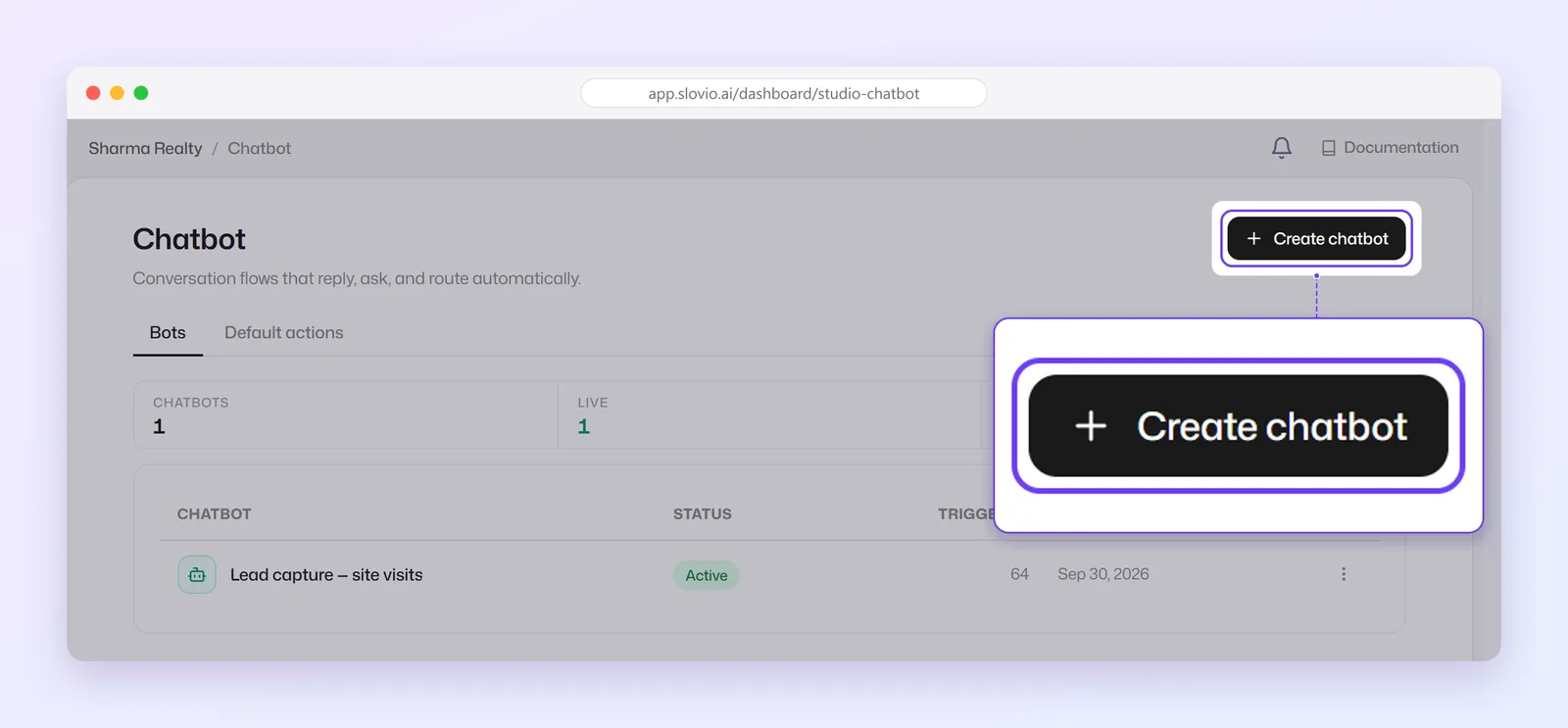1568x728 pixels.
Task: Click the STATUS column header
Action: 703,514
